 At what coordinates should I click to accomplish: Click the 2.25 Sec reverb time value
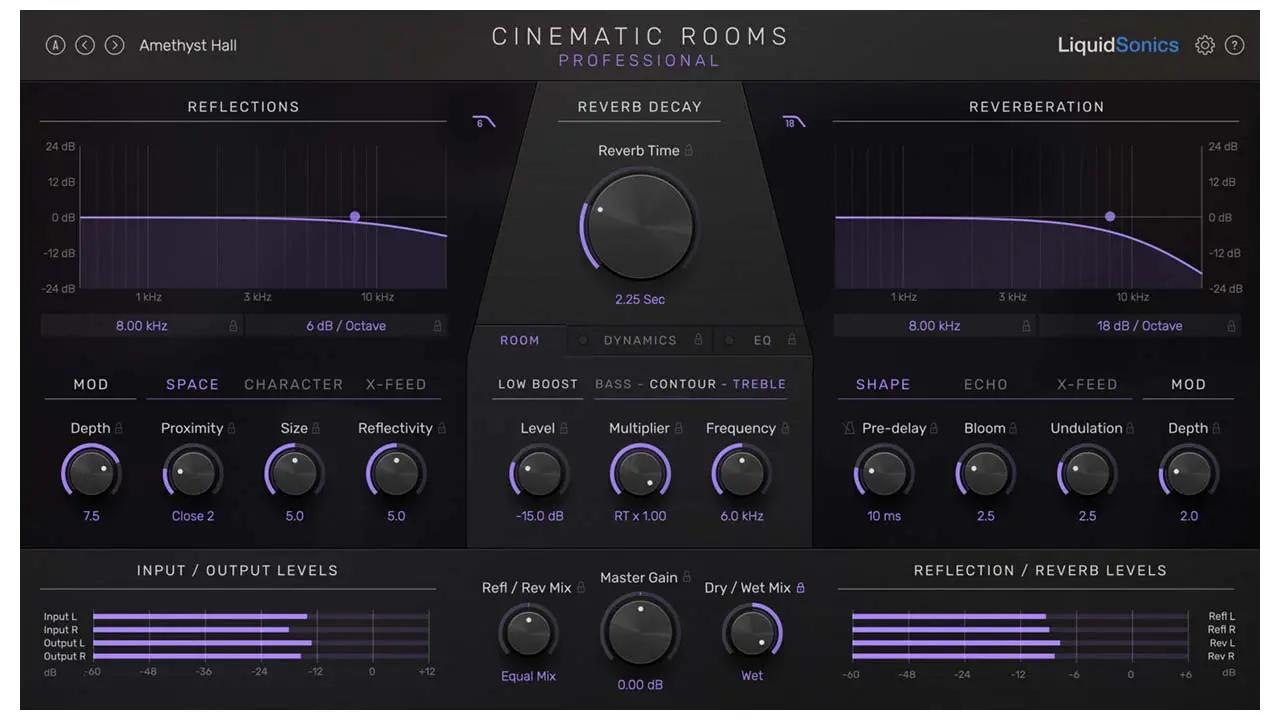click(x=640, y=299)
